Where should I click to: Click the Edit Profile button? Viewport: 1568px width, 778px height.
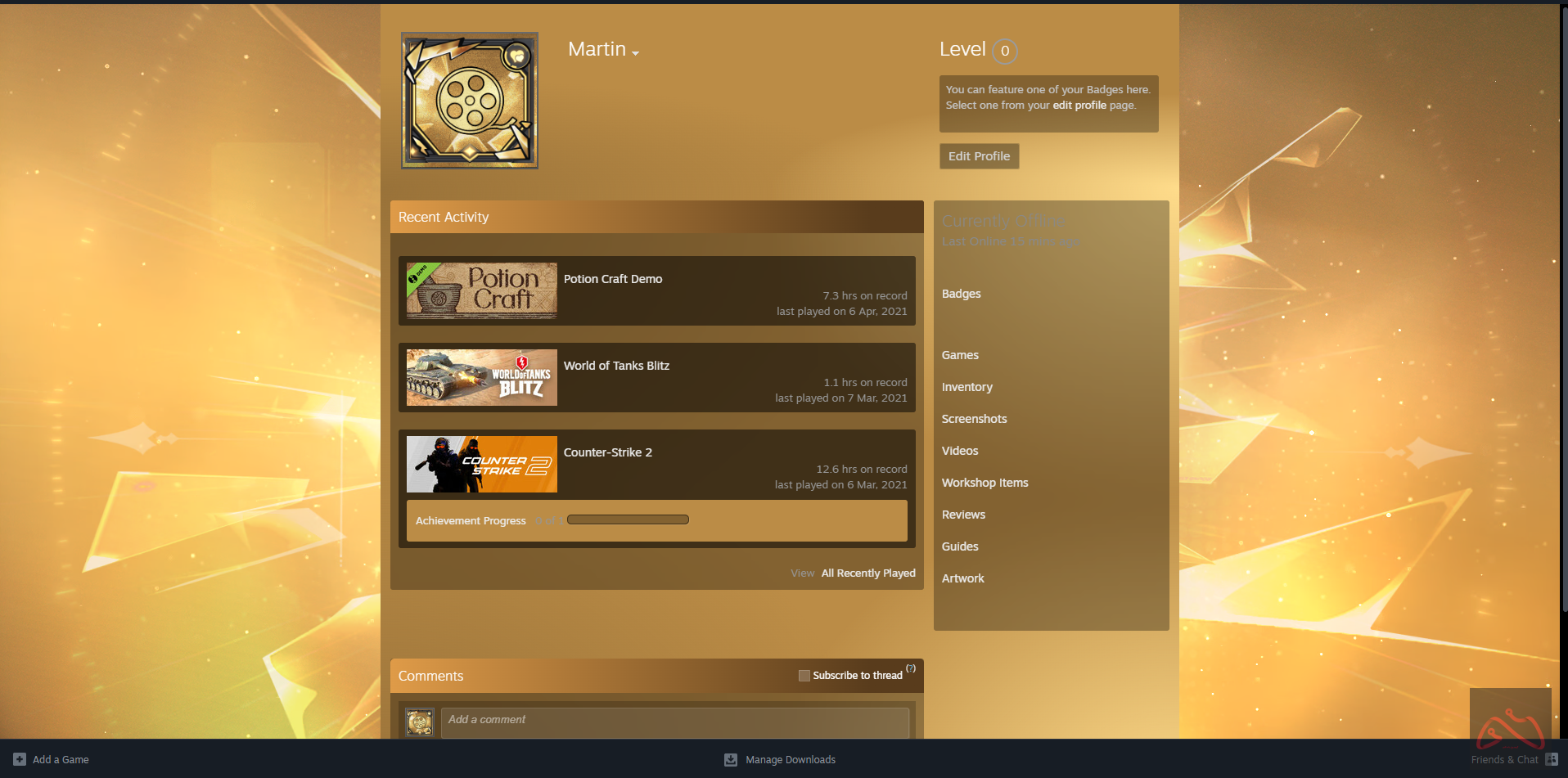pyautogui.click(x=979, y=156)
